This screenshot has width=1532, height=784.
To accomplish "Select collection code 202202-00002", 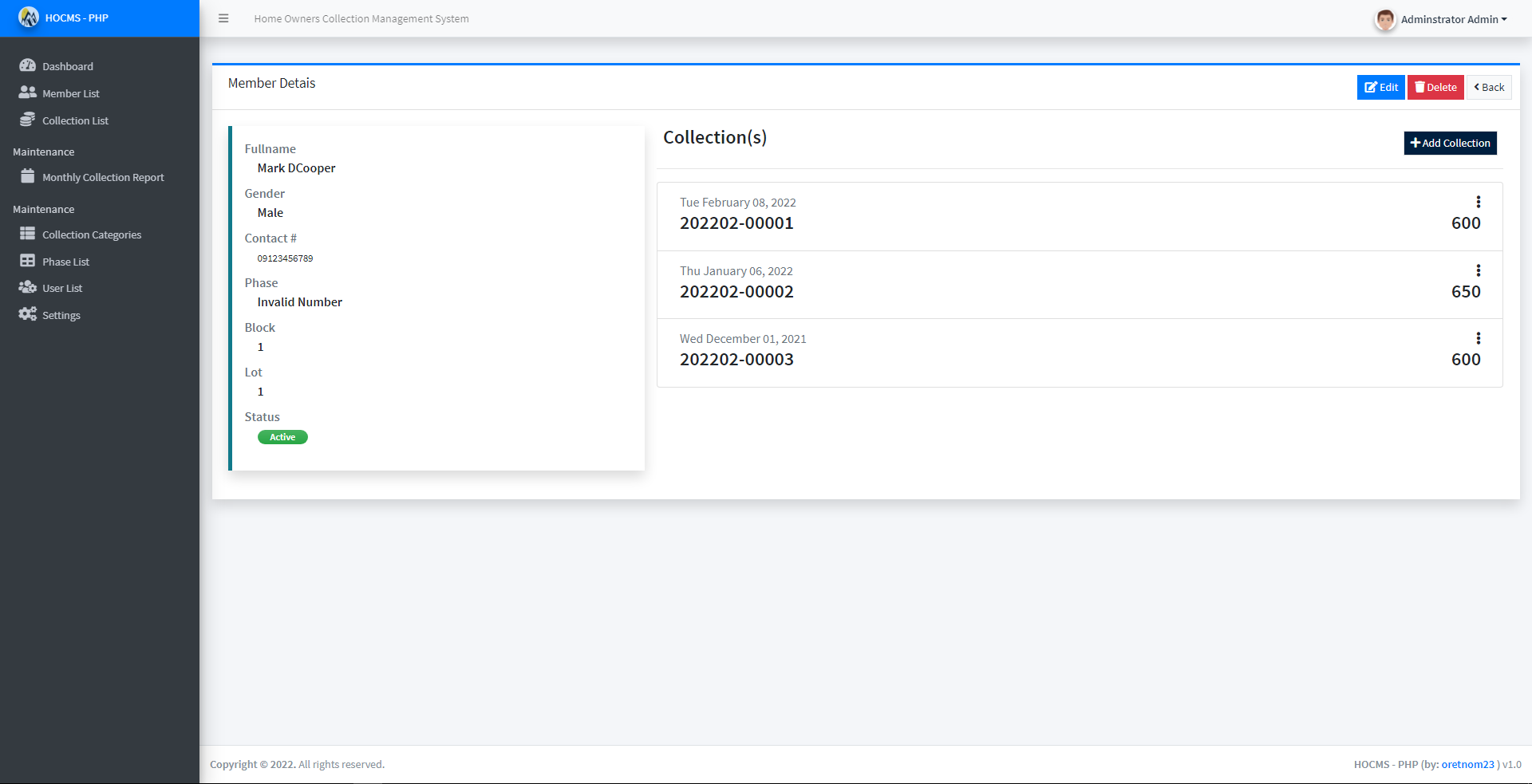I will (x=736, y=292).
